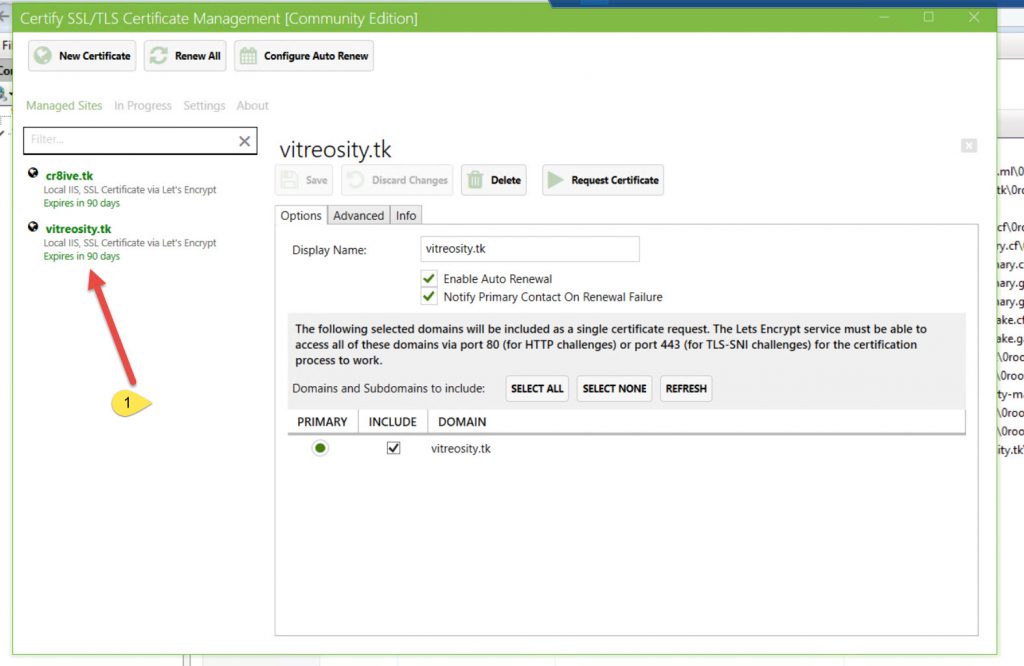
Task: Toggle Notify Primary Contact On Renewal Failure
Action: pyautogui.click(x=429, y=297)
